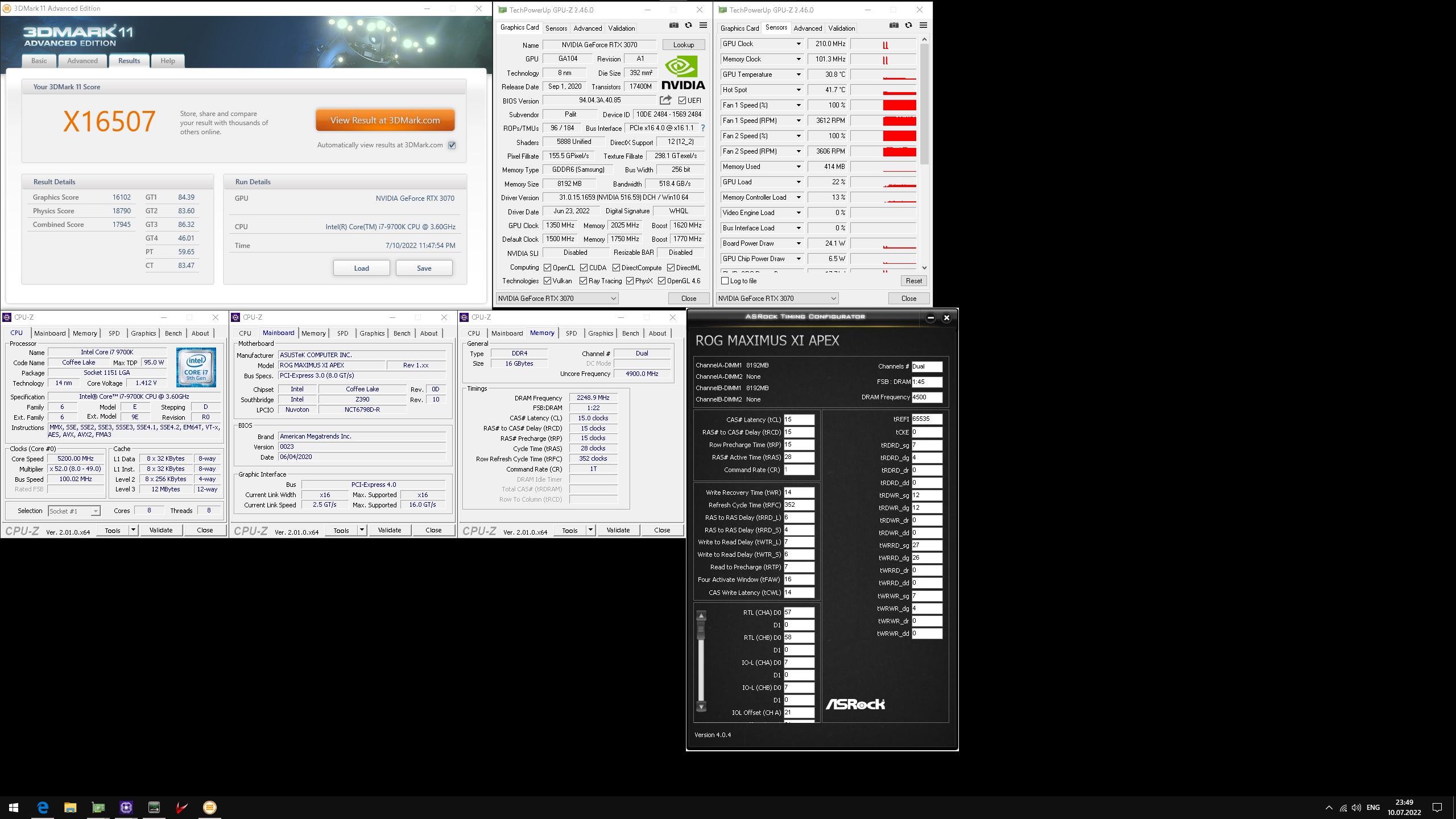Minimize the ASRock Timing Configurator
Viewport: 1456px width, 819px height.
[930, 318]
